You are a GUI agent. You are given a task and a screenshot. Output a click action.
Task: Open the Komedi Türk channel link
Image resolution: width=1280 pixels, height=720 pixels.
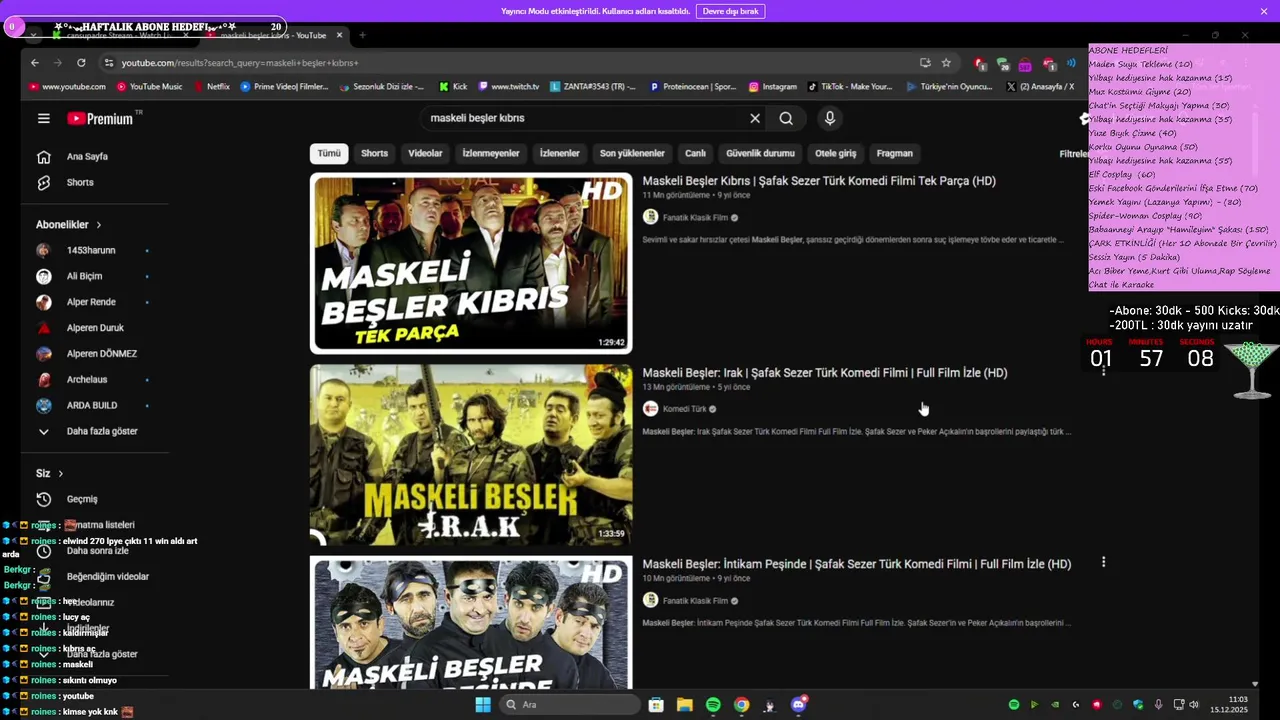(684, 409)
